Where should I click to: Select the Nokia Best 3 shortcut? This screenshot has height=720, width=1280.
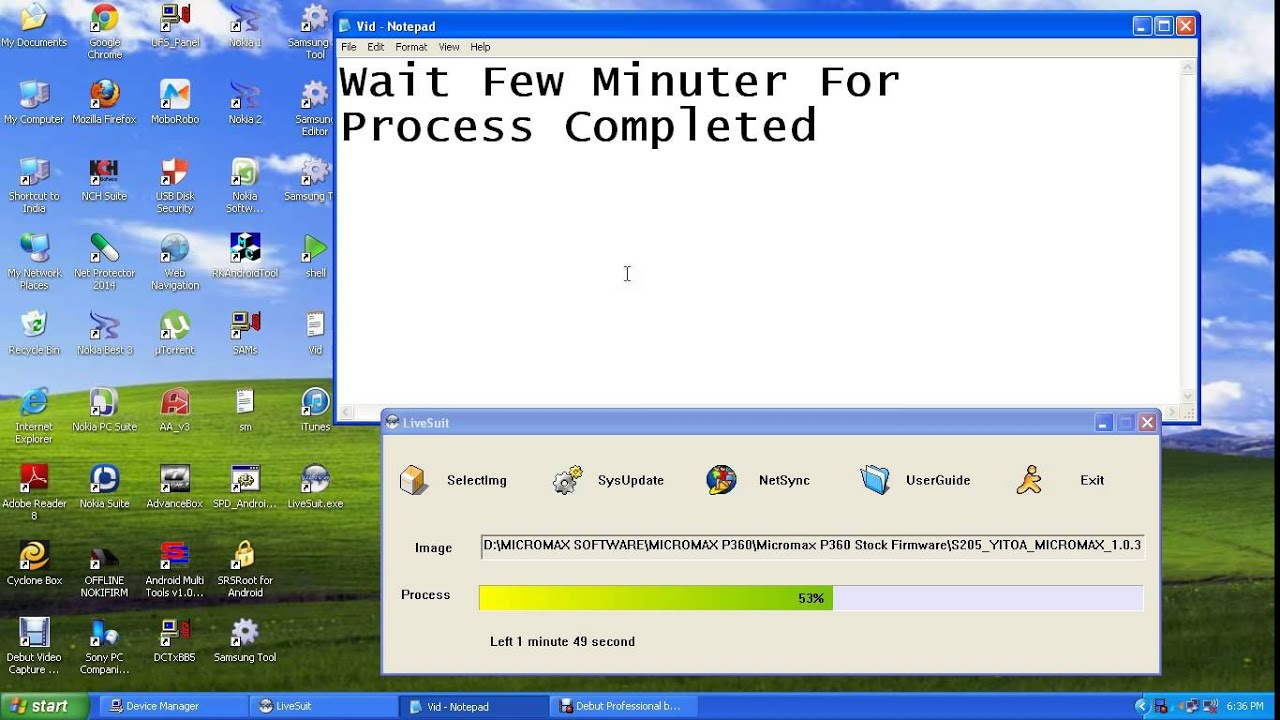point(104,333)
